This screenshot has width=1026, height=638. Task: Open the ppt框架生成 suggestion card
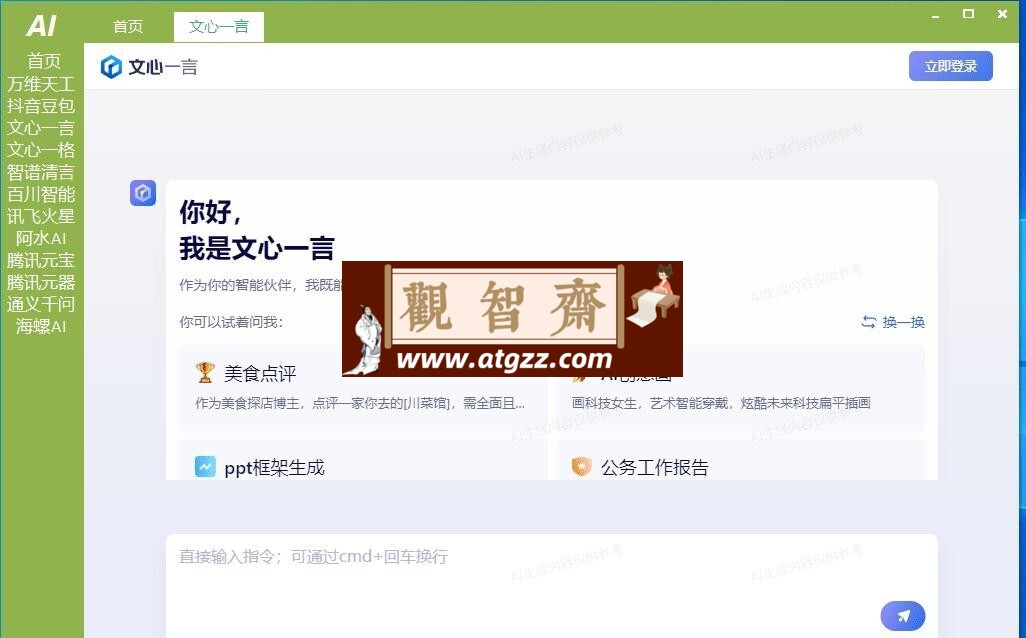point(363,460)
